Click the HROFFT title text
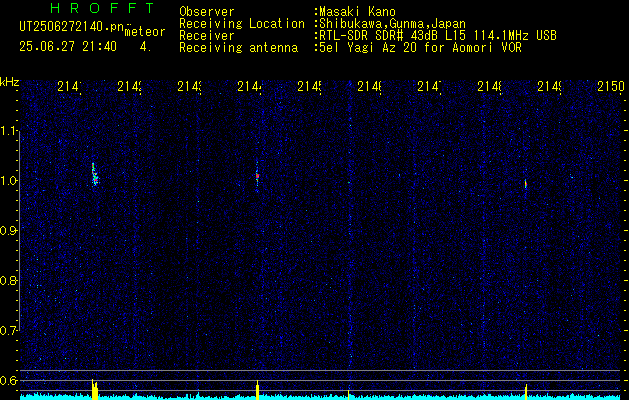The height and width of the screenshot is (400, 629). point(103,8)
